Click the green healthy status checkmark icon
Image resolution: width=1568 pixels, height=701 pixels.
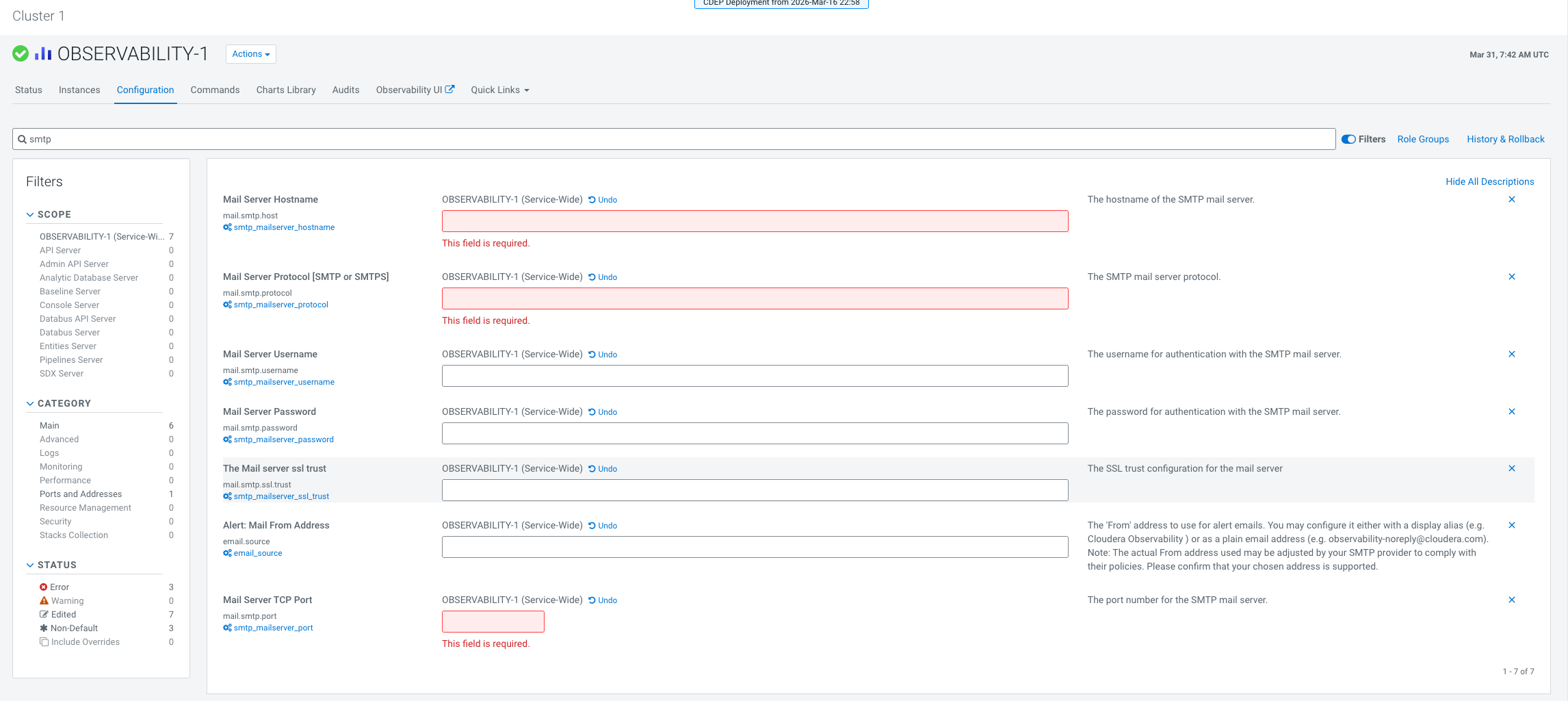pyautogui.click(x=21, y=53)
